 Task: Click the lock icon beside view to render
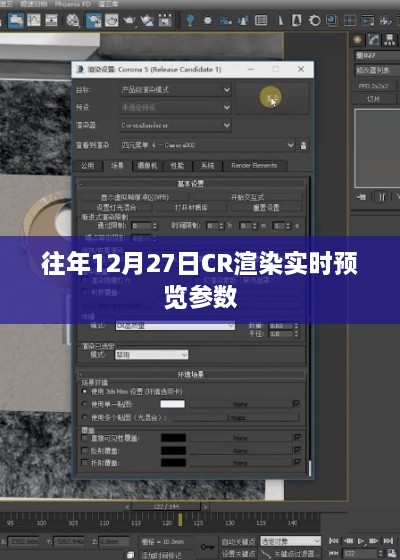pos(303,145)
